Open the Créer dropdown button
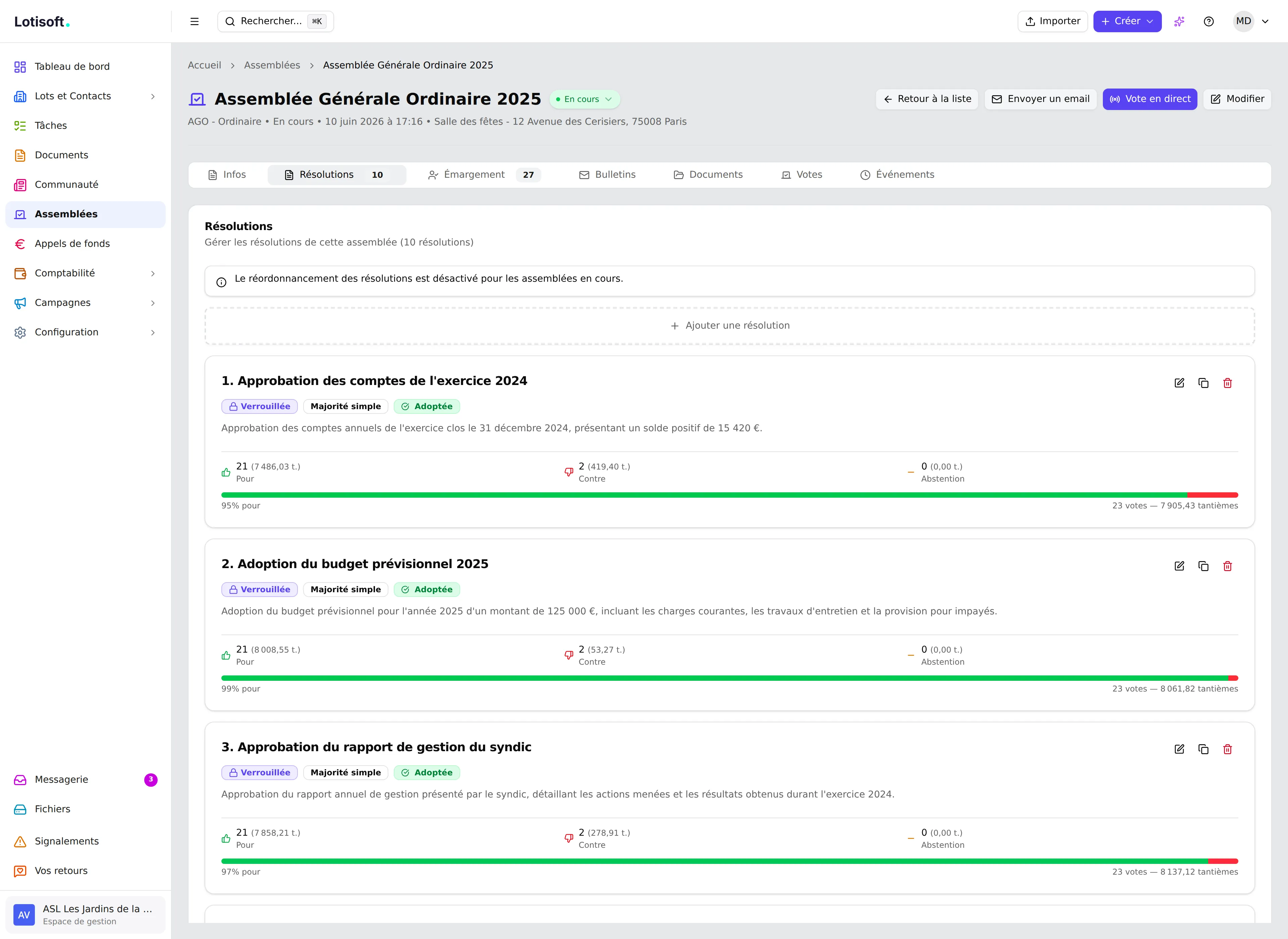This screenshot has width=1288, height=939. click(1127, 21)
